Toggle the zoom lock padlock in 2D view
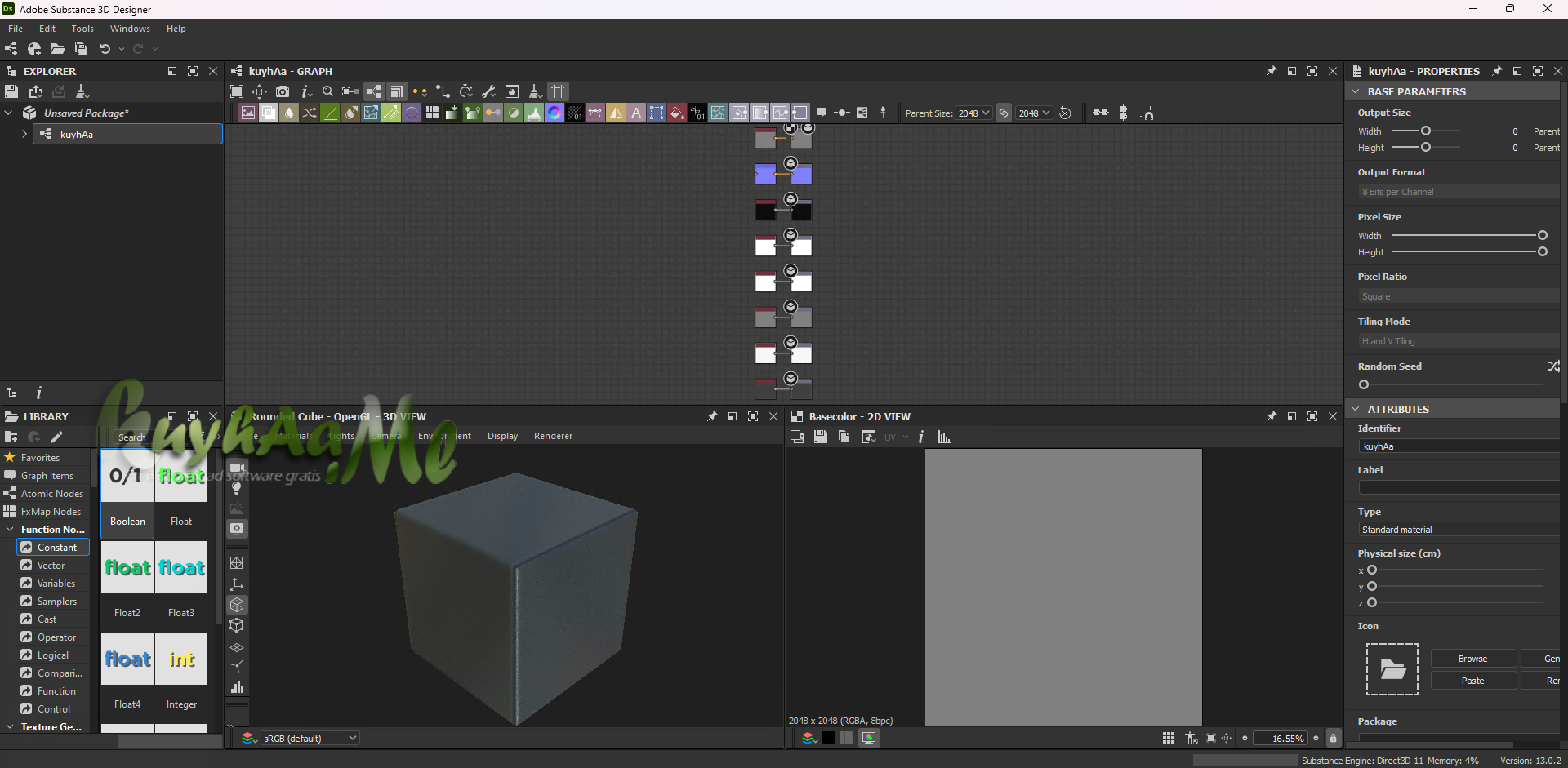Viewport: 1568px width, 768px height. (x=1333, y=738)
